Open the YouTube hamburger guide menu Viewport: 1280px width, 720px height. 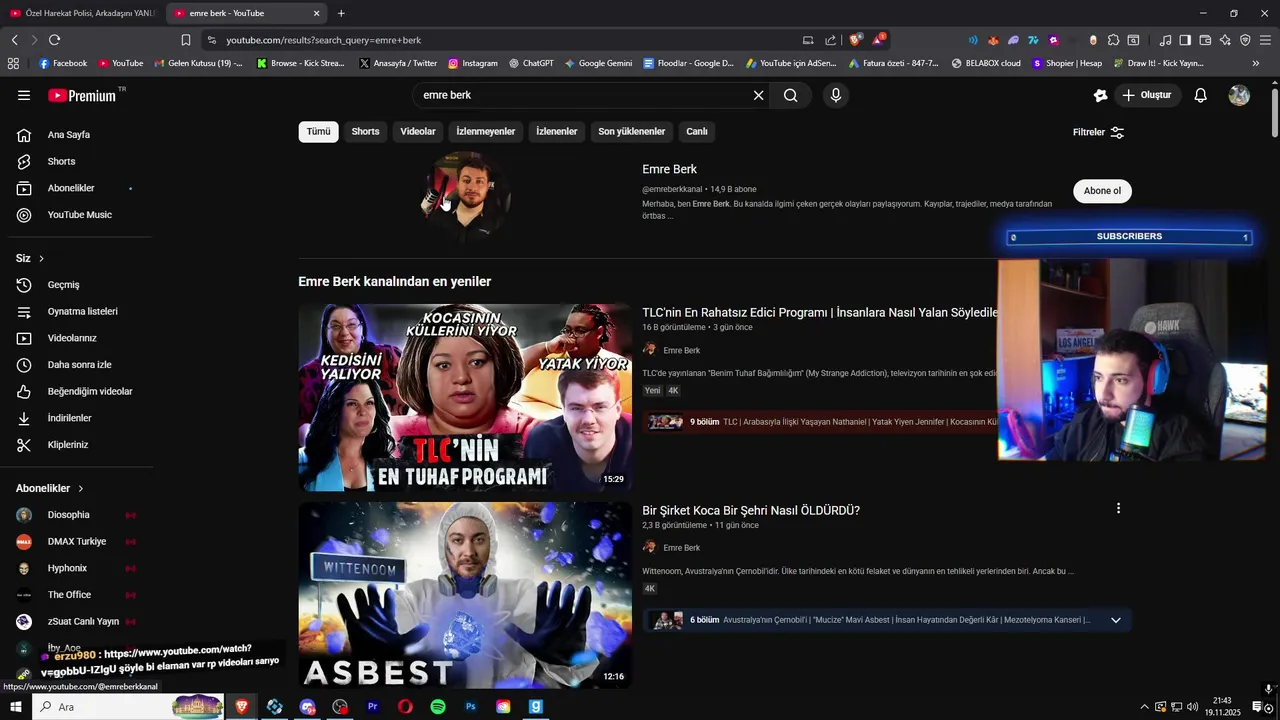[24, 95]
